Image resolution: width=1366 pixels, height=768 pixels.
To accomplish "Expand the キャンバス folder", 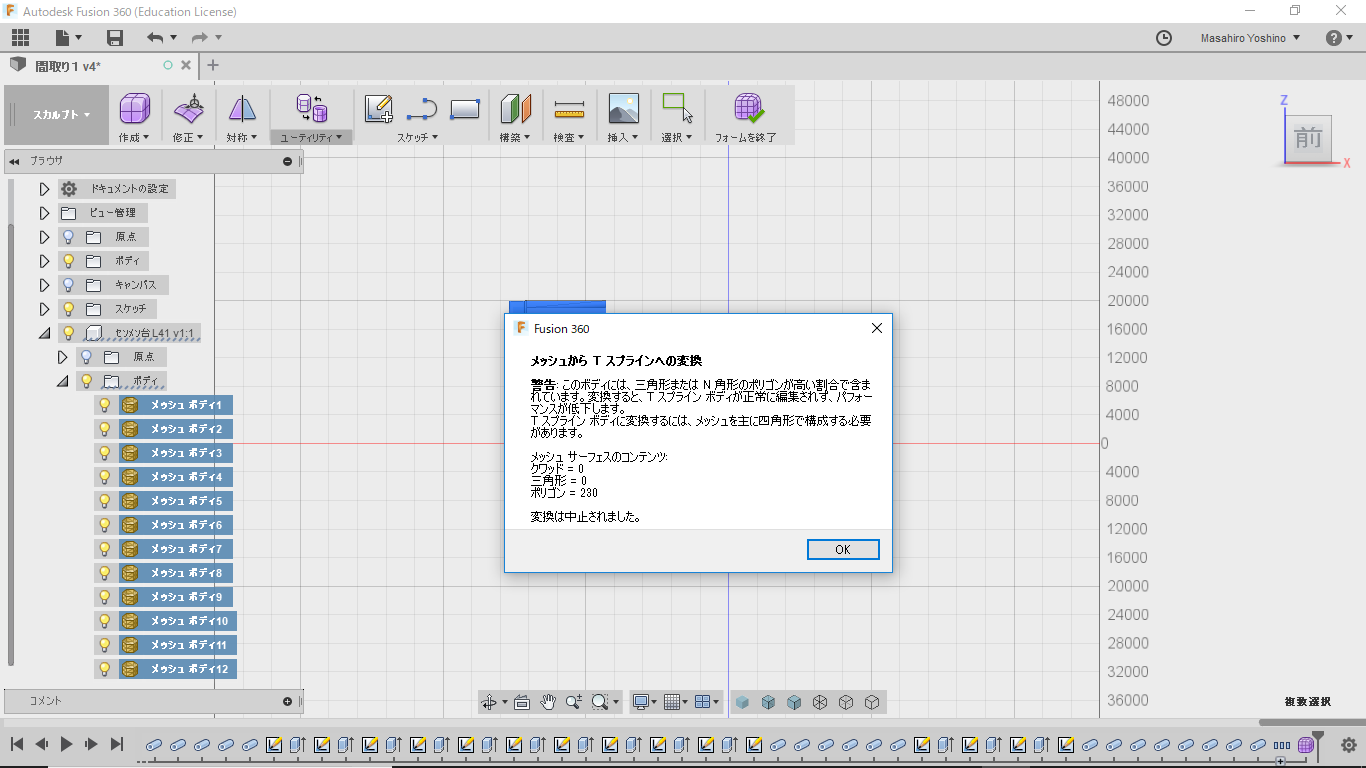I will coord(44,285).
